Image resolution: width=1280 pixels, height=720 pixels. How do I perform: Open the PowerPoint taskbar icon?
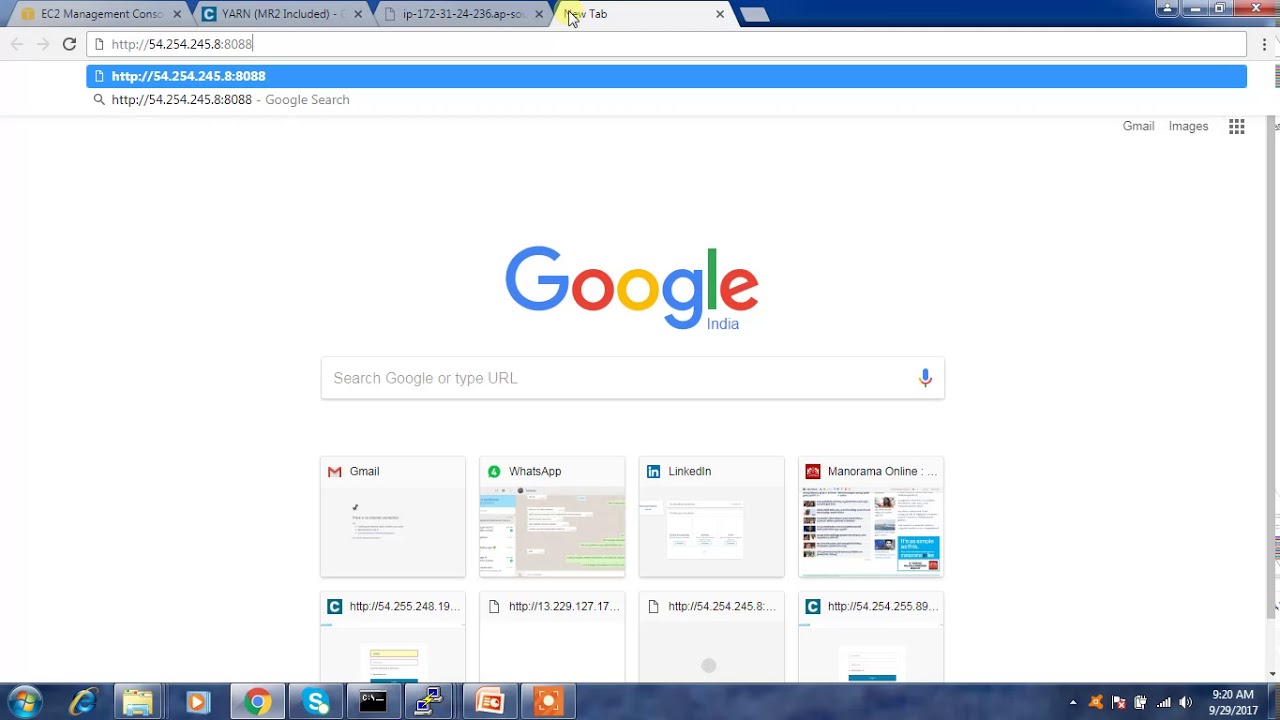point(489,702)
